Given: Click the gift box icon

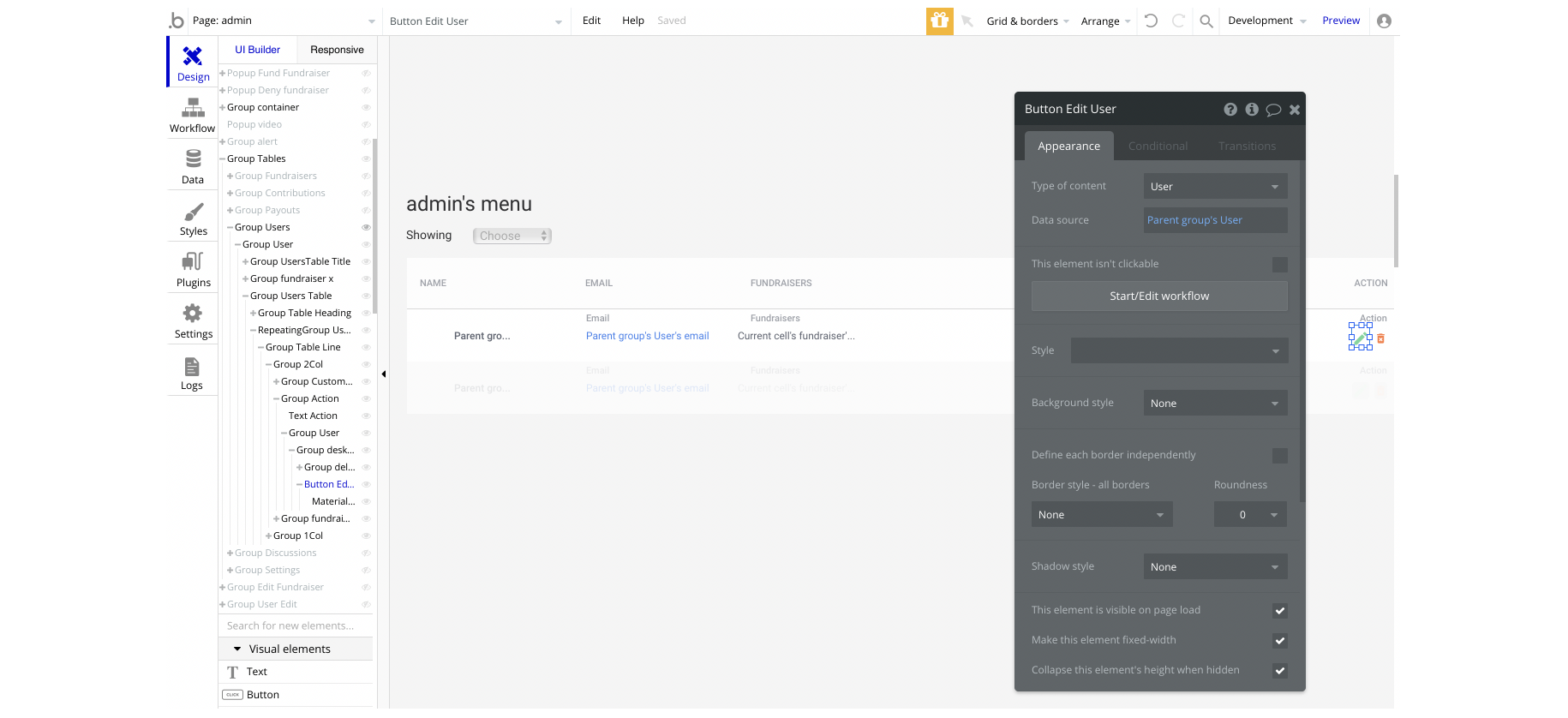Looking at the screenshot, I should click(939, 21).
